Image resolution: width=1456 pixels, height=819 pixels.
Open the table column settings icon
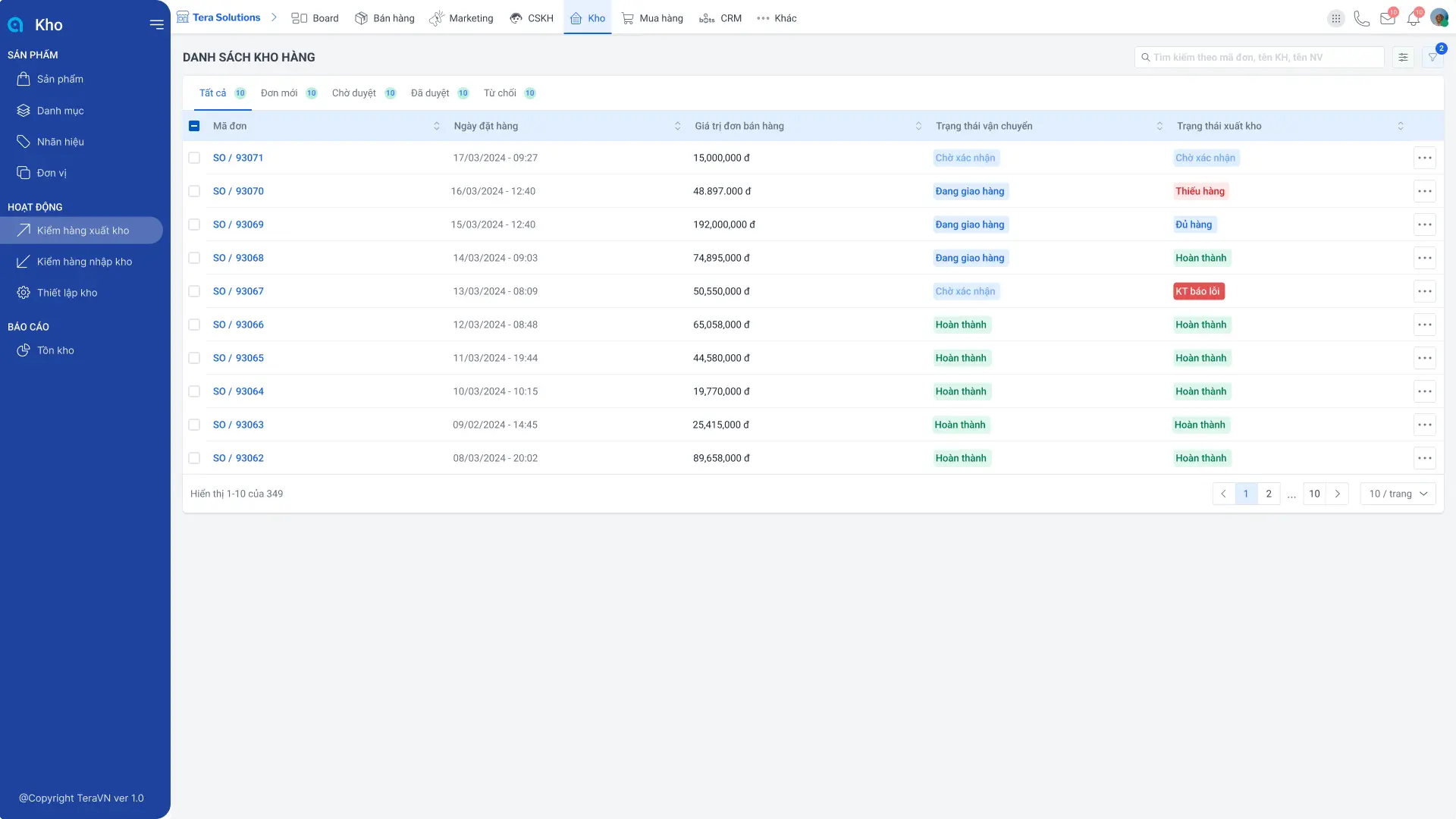1403,58
